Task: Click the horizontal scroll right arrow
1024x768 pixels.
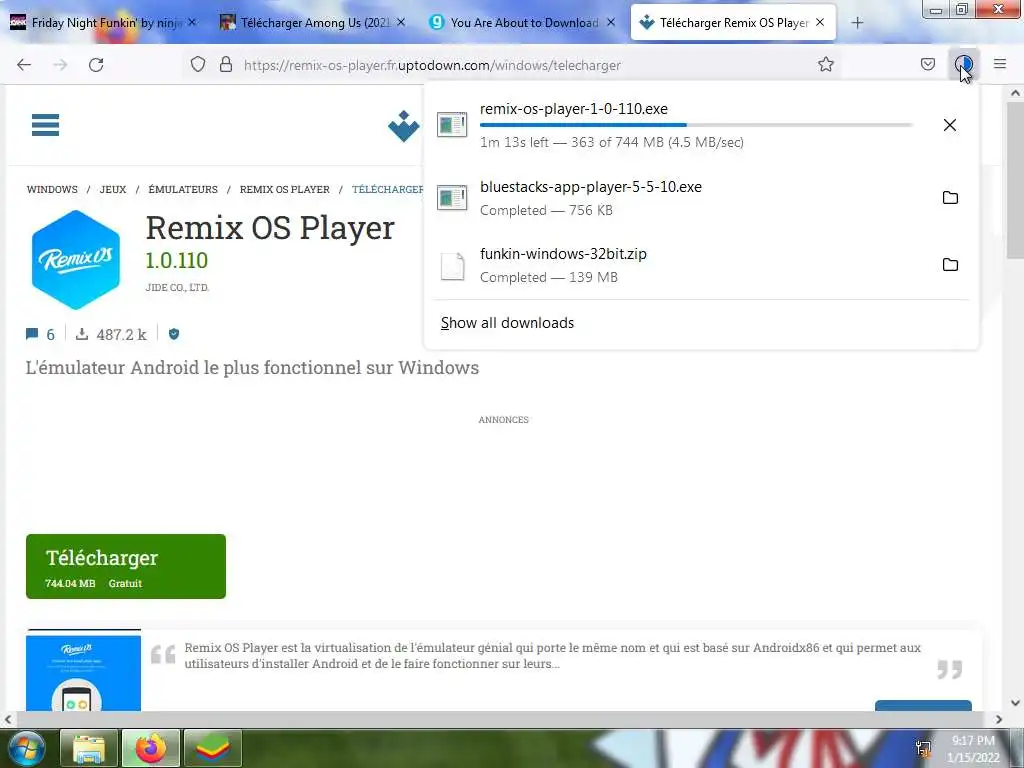Action: tap(999, 720)
